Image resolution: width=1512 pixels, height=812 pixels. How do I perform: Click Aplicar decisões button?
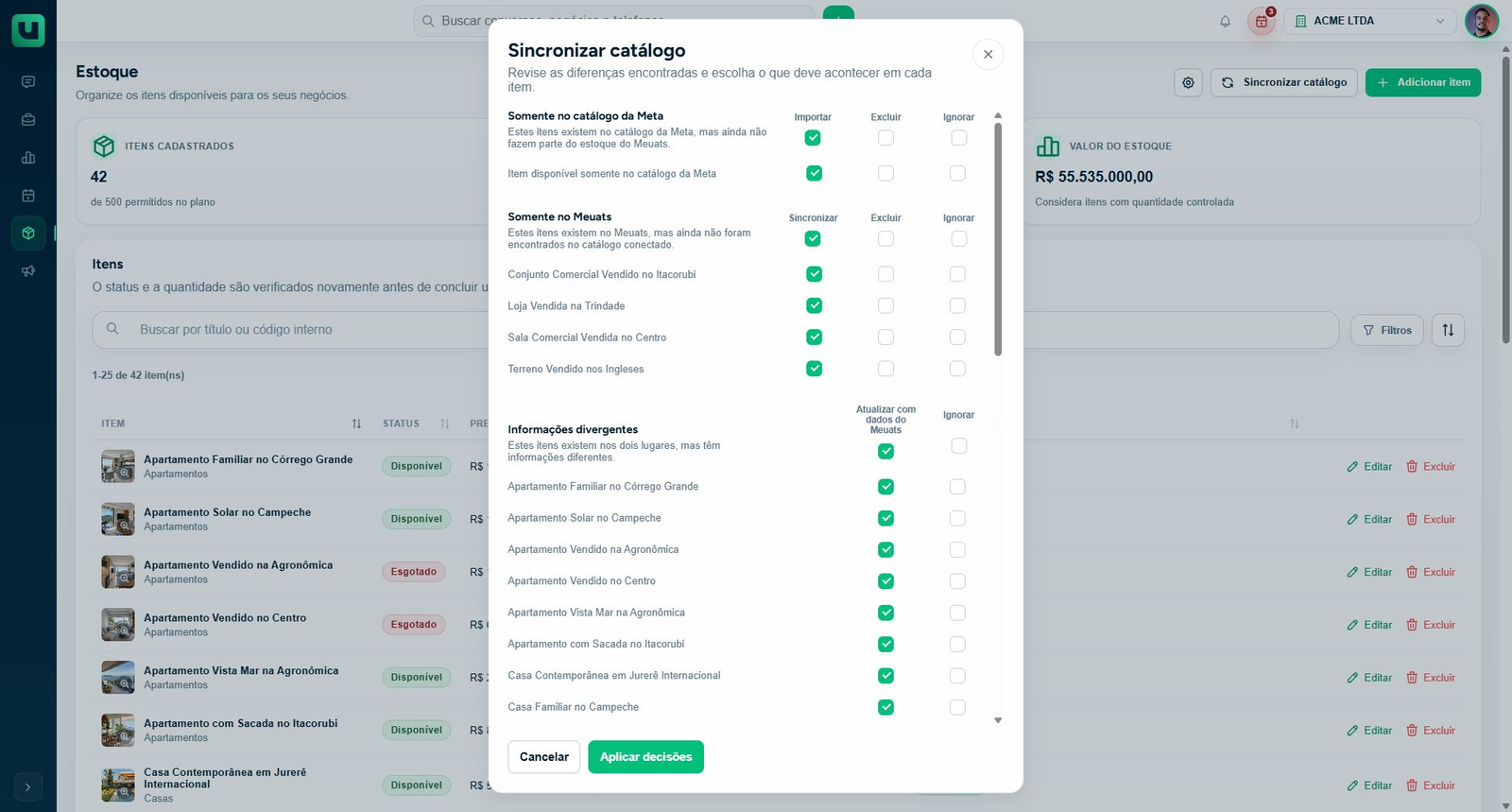pos(646,757)
